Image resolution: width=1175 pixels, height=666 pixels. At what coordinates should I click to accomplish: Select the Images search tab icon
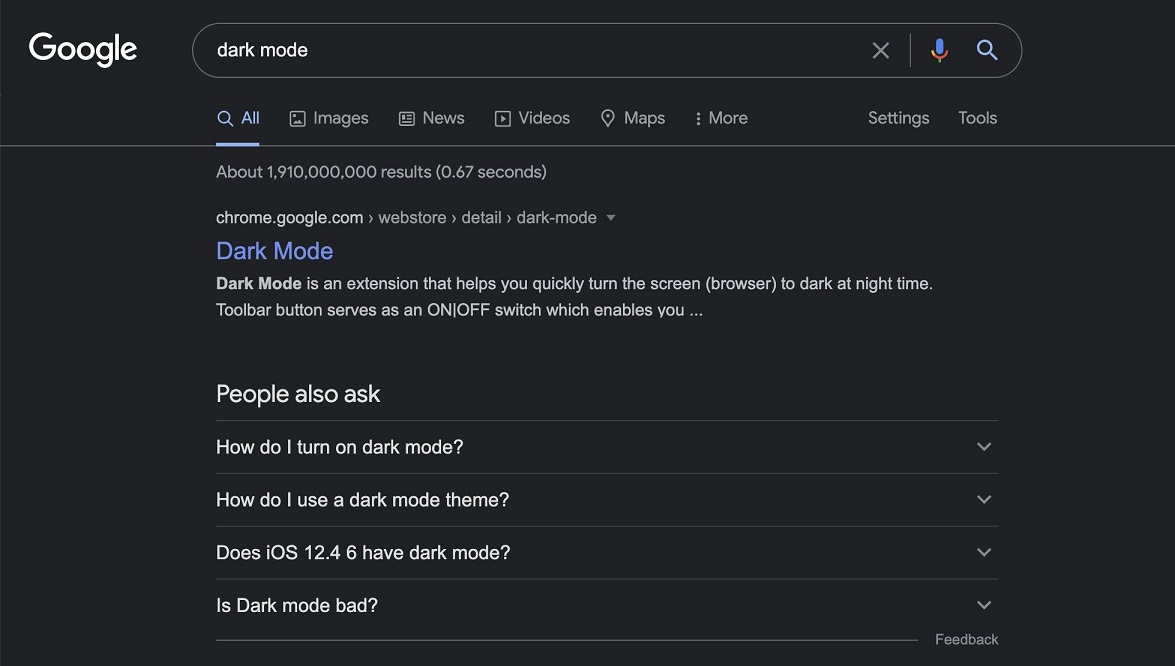[297, 118]
